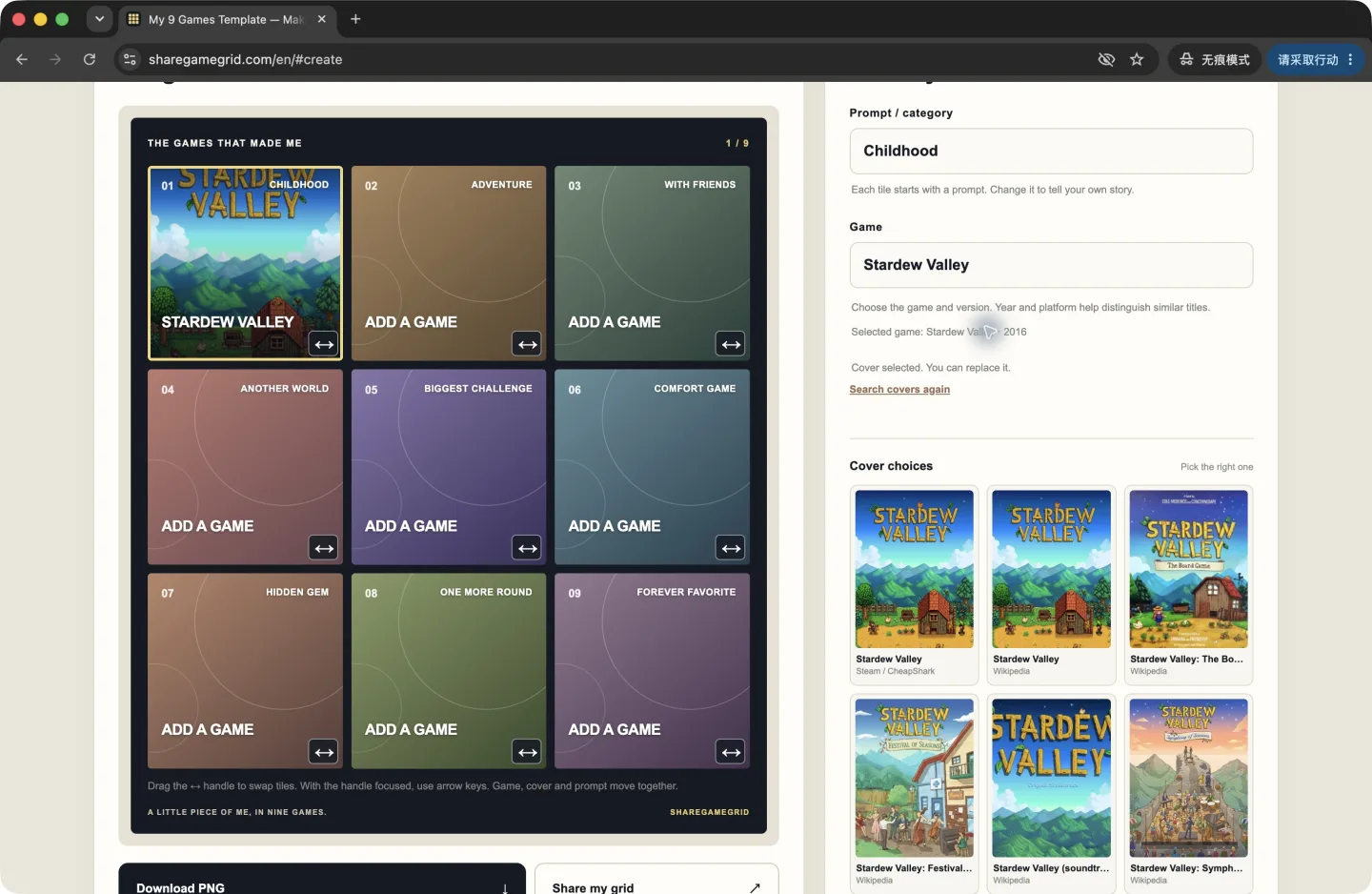This screenshot has height=894, width=1372.
Task: Go back with the browser back arrow
Action: tap(22, 59)
